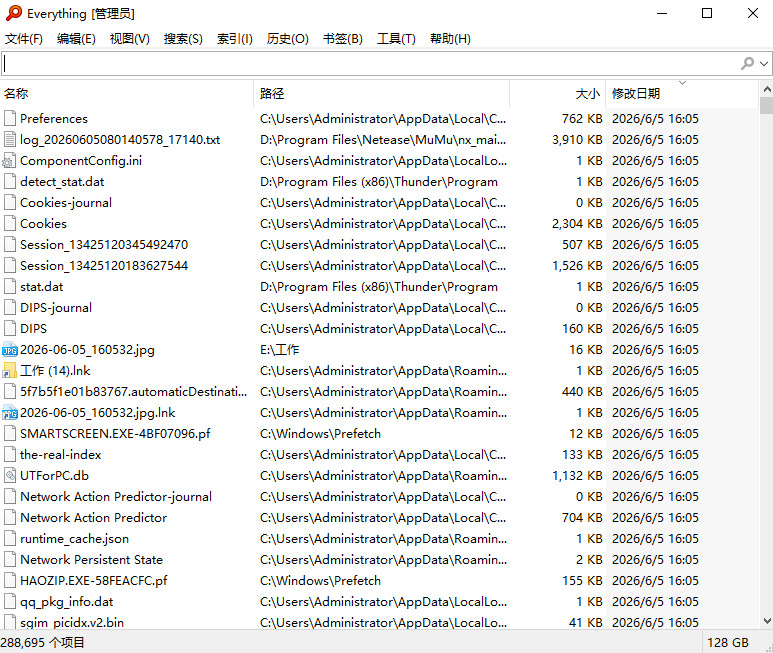773x653 pixels.
Task: Open the 索引(I) menu
Action: (x=235, y=38)
